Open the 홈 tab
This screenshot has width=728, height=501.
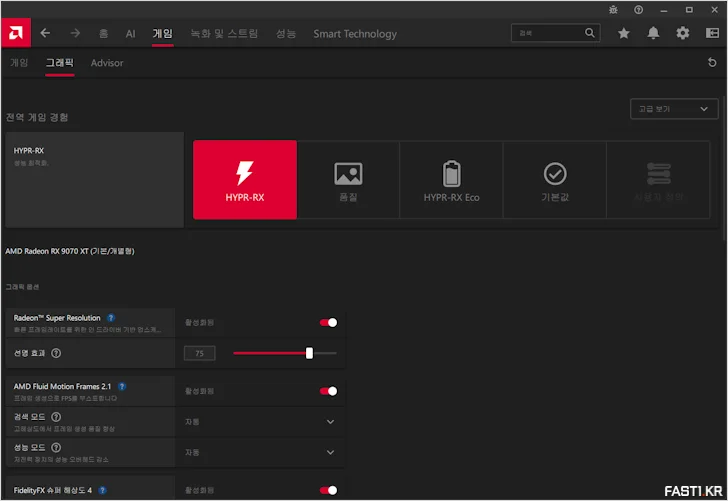(104, 33)
